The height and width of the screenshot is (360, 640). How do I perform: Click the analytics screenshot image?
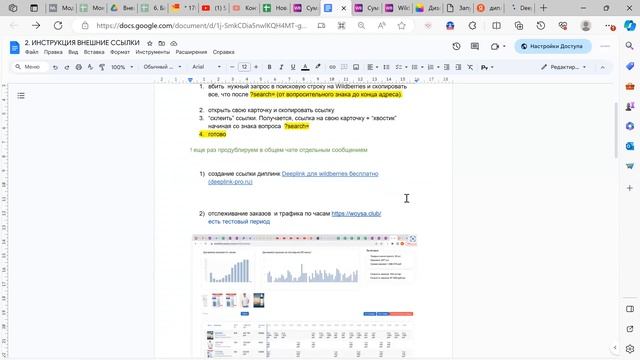tap(304, 297)
